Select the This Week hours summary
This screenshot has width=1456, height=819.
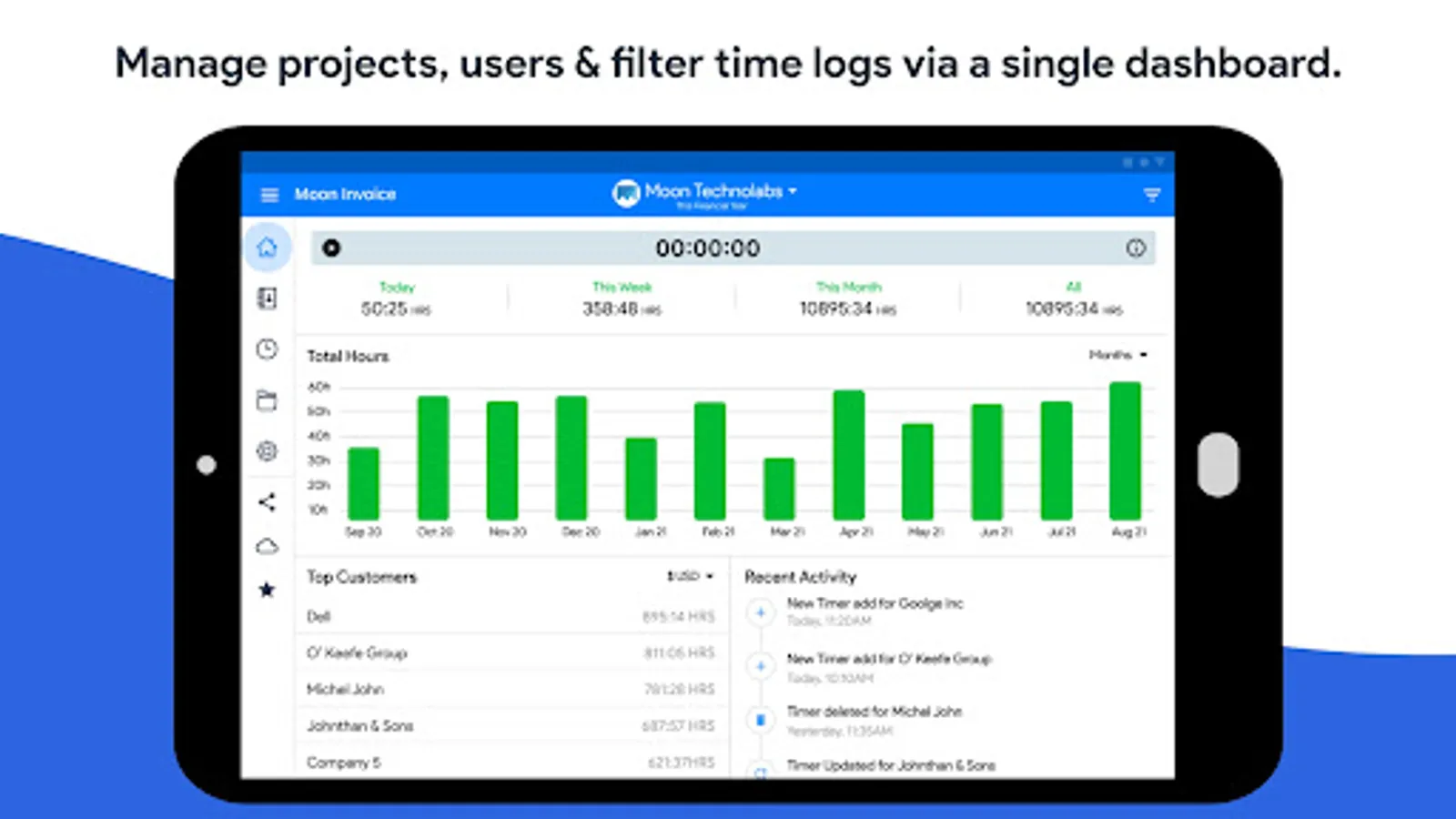622,299
